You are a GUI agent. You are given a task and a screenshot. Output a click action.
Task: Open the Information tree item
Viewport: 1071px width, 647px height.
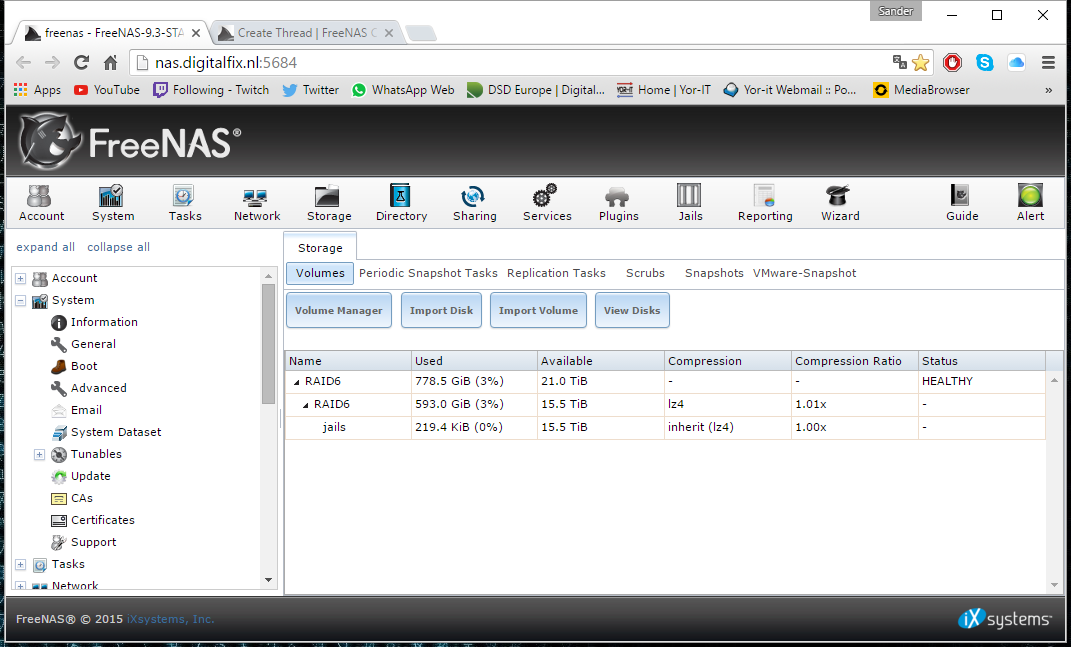(x=104, y=322)
